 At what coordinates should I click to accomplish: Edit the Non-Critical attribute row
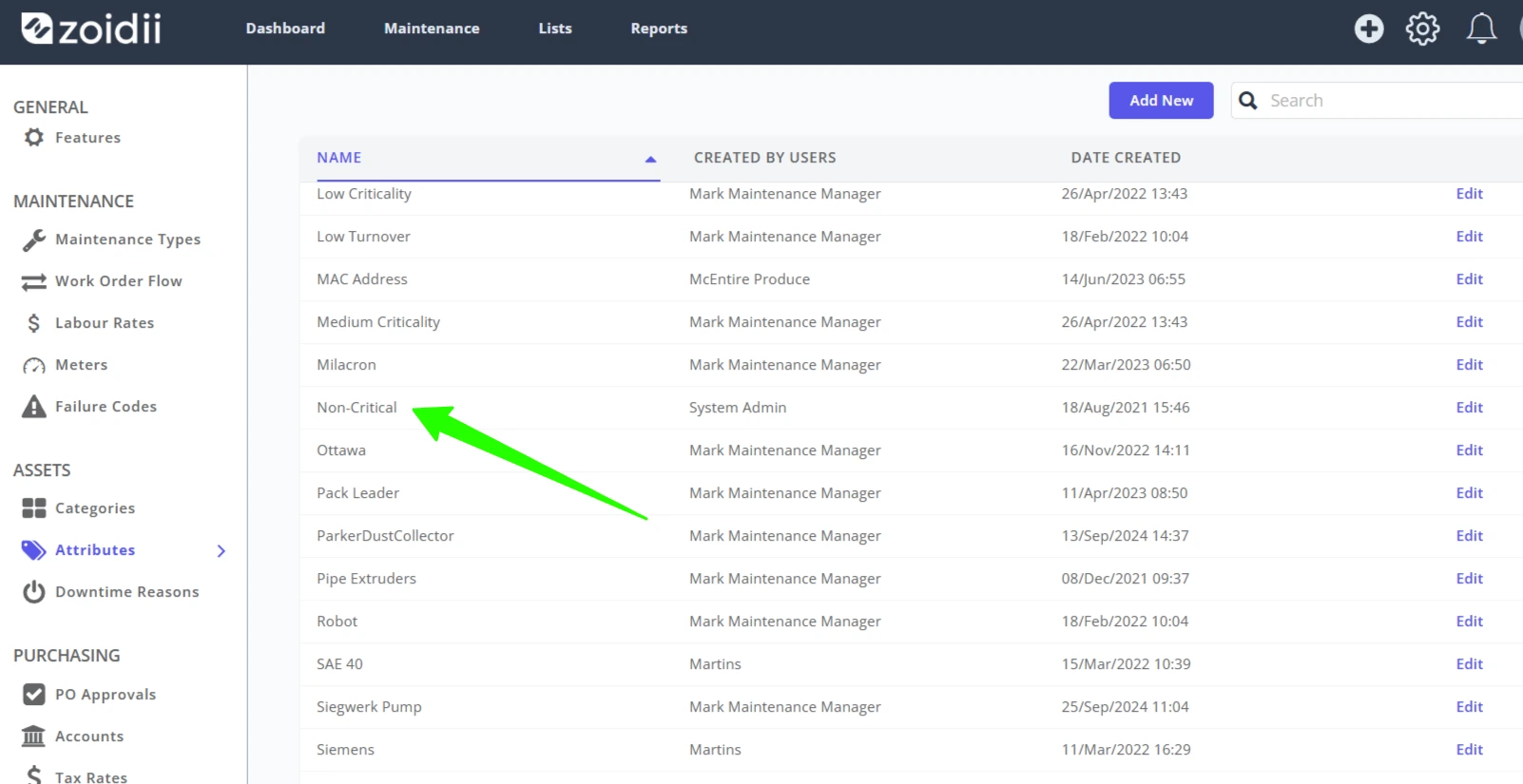tap(1469, 408)
